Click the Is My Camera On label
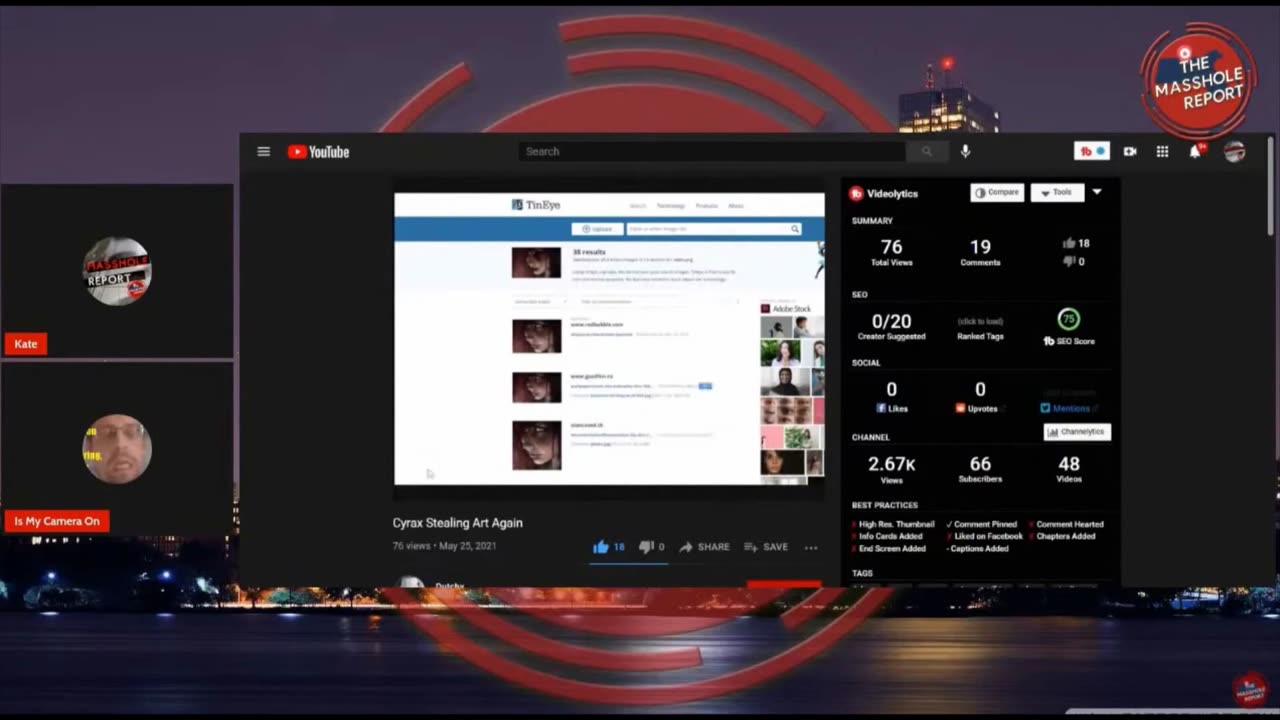The height and width of the screenshot is (720, 1280). pyautogui.click(x=57, y=521)
